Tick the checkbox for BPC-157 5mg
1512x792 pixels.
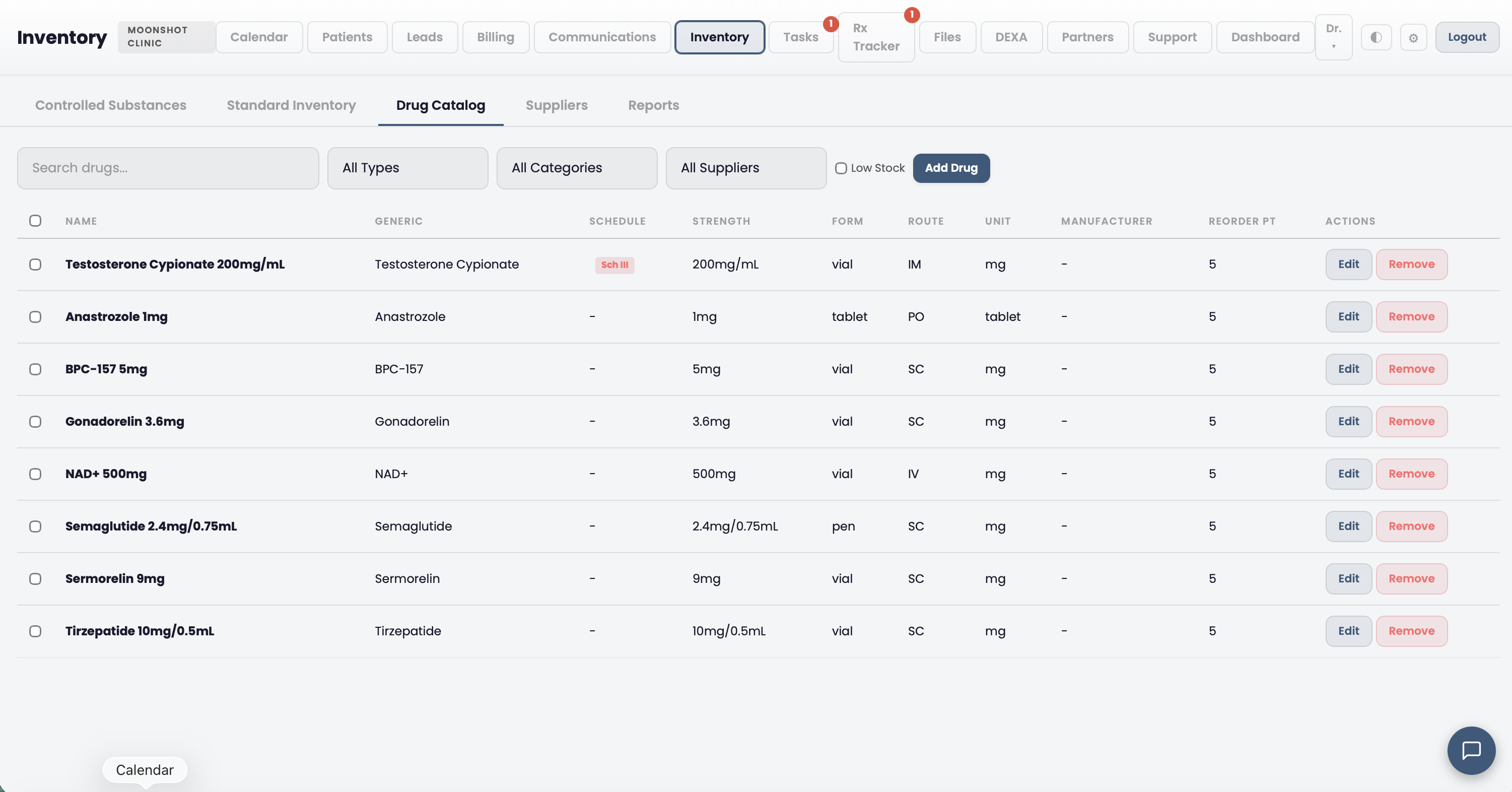pyautogui.click(x=35, y=369)
